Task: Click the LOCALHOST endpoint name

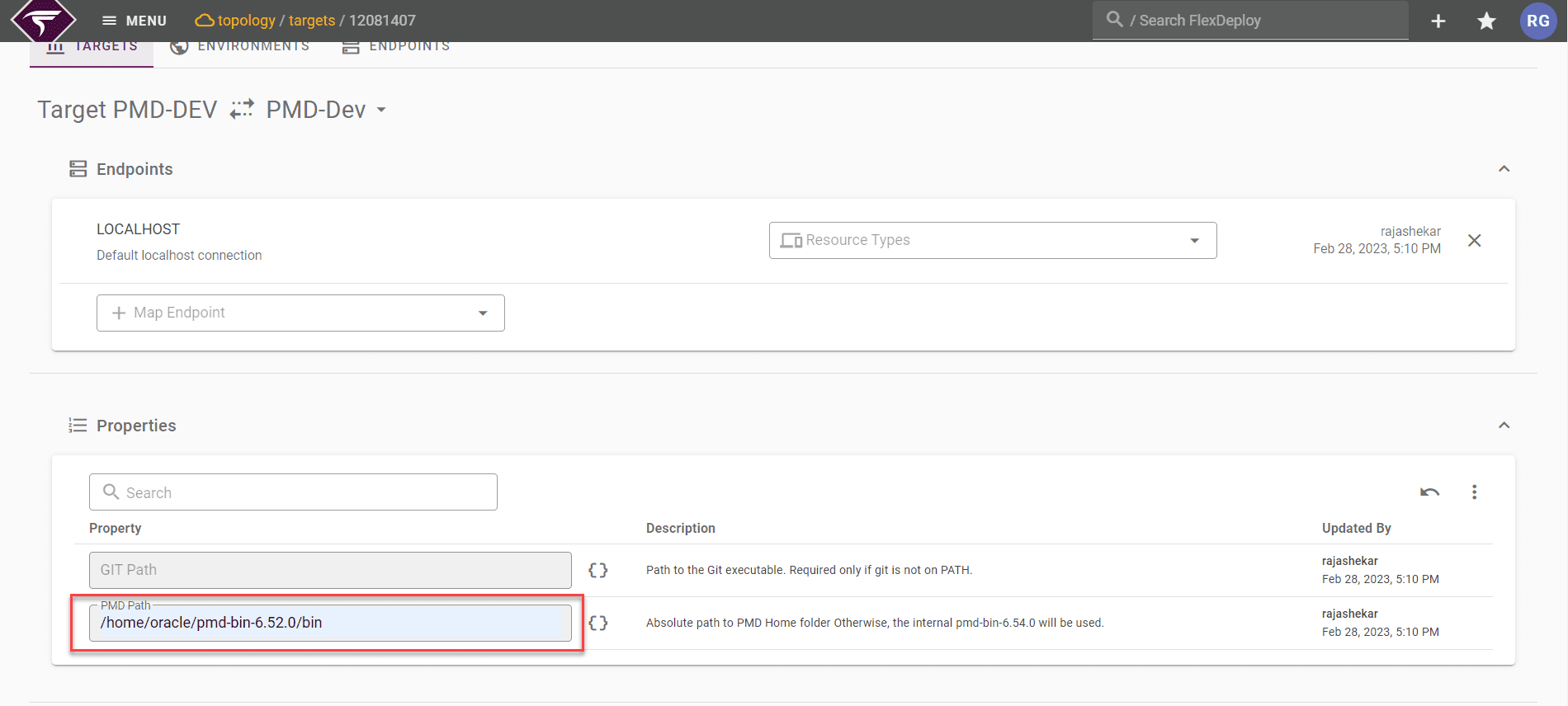Action: [138, 229]
